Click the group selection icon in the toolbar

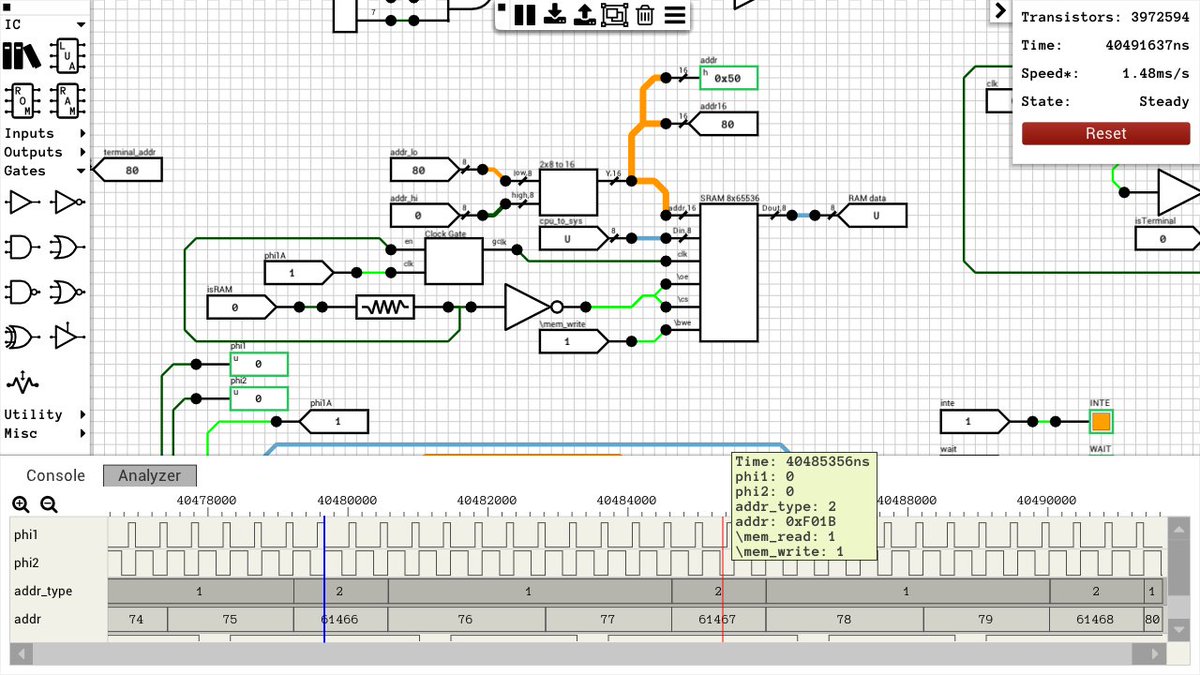(614, 15)
